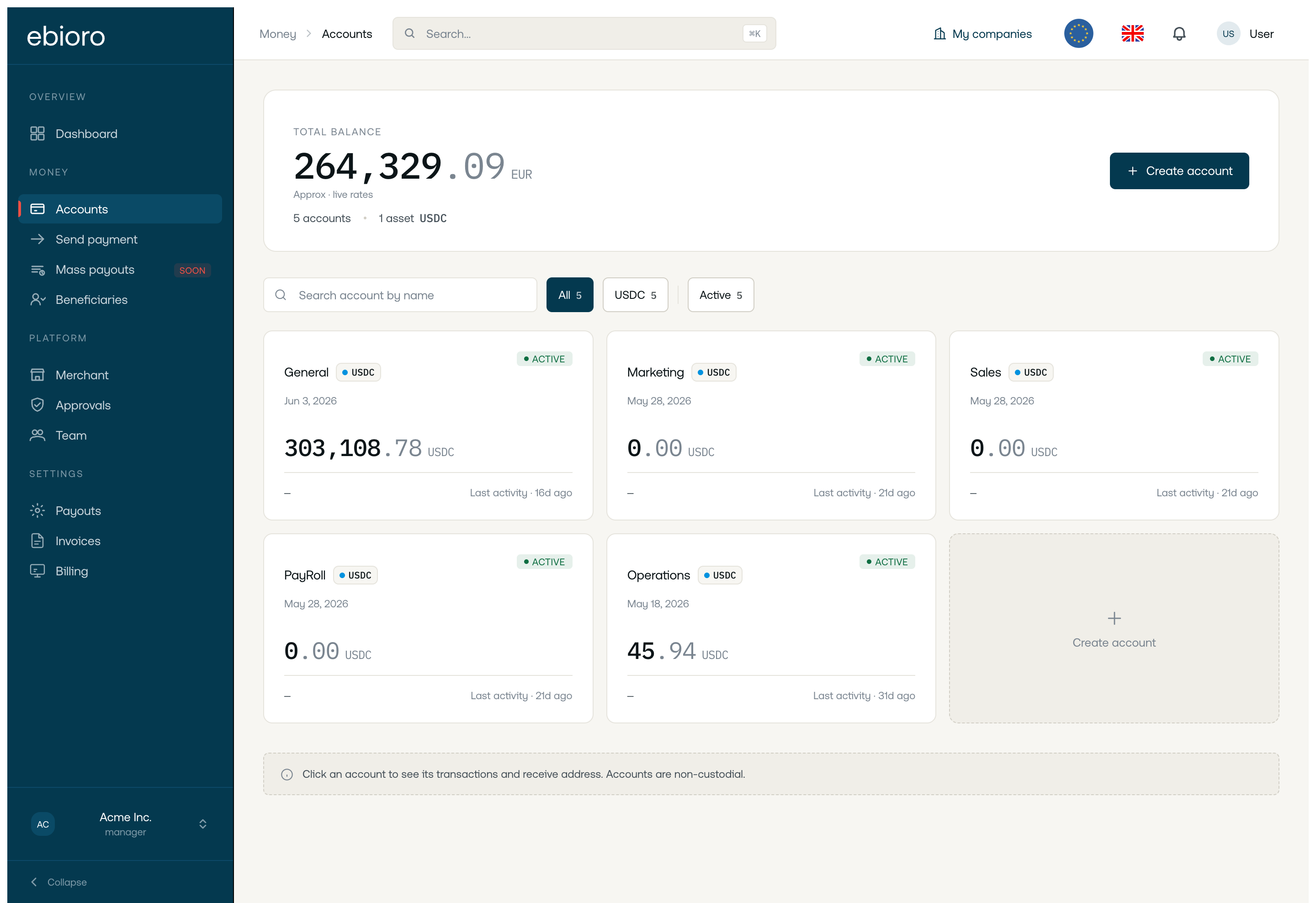
Task: Click the info icon in the hint banner
Action: tap(287, 775)
